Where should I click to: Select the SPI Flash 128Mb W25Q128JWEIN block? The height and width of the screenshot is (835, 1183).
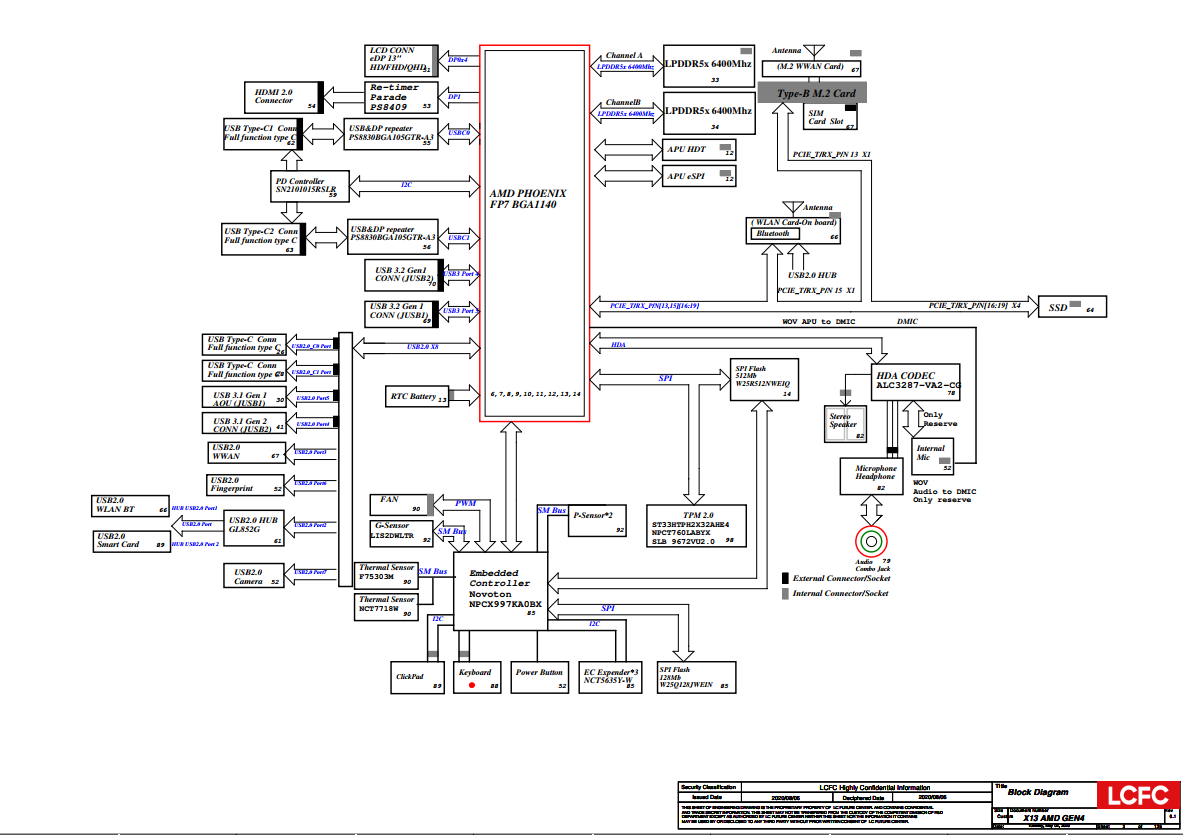696,677
